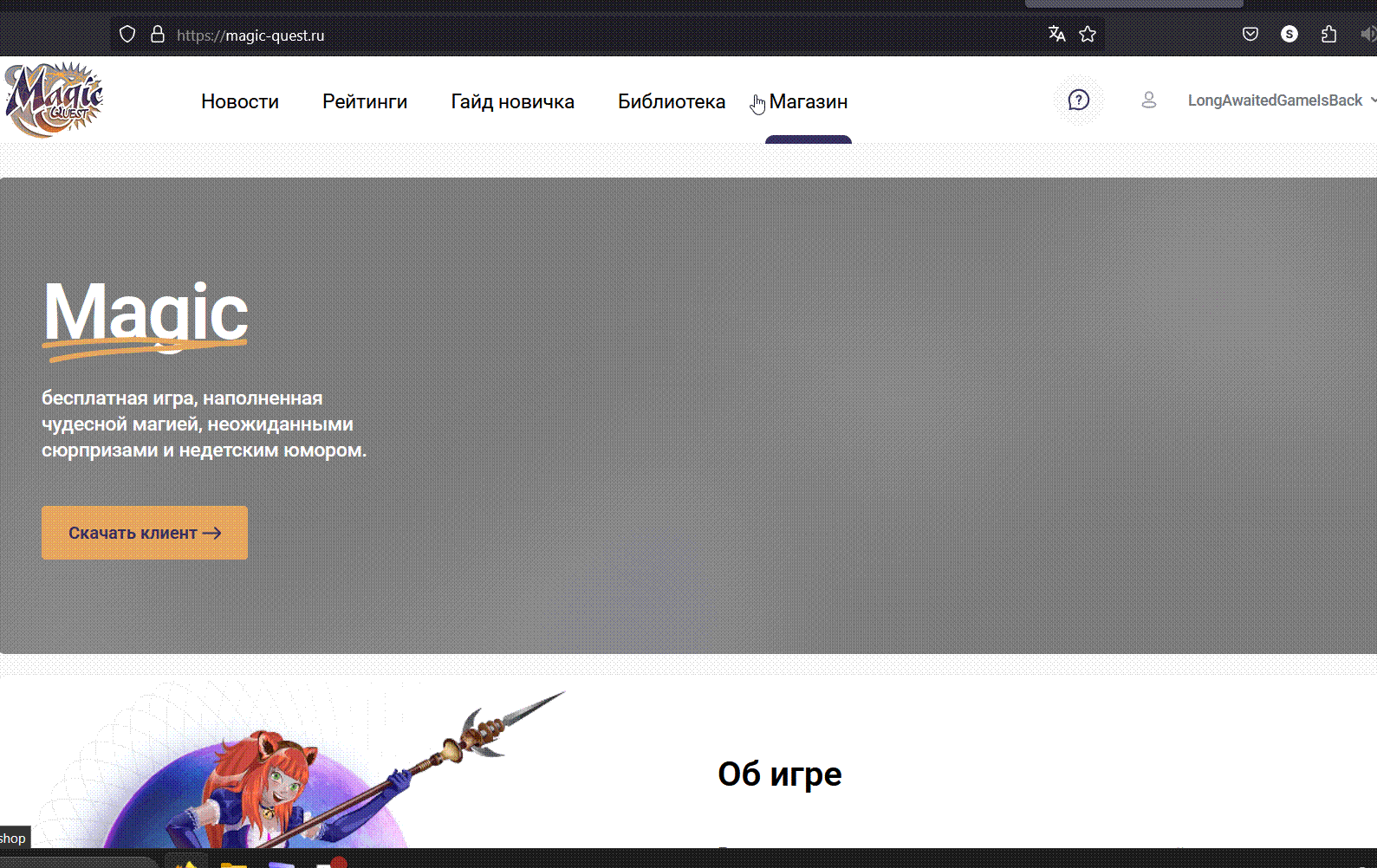Open the extensions puzzle-piece menu
The width and height of the screenshot is (1377, 868).
point(1328,34)
